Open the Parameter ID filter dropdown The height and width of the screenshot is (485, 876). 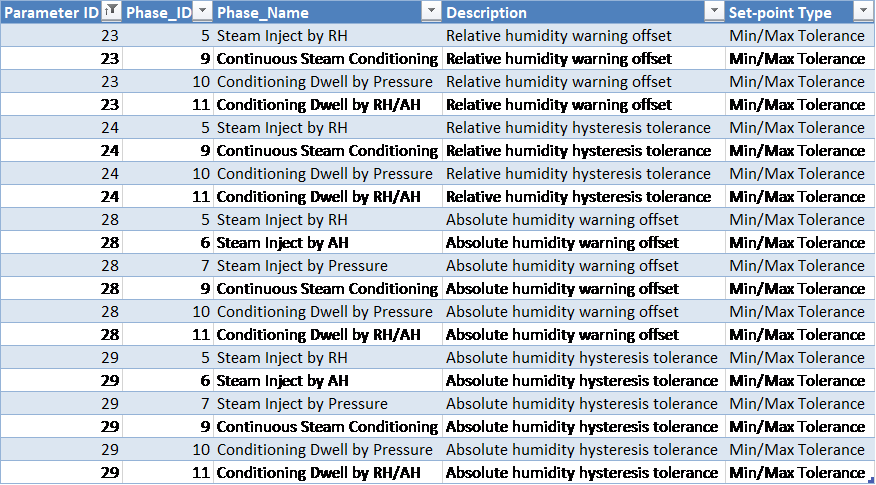tap(111, 12)
